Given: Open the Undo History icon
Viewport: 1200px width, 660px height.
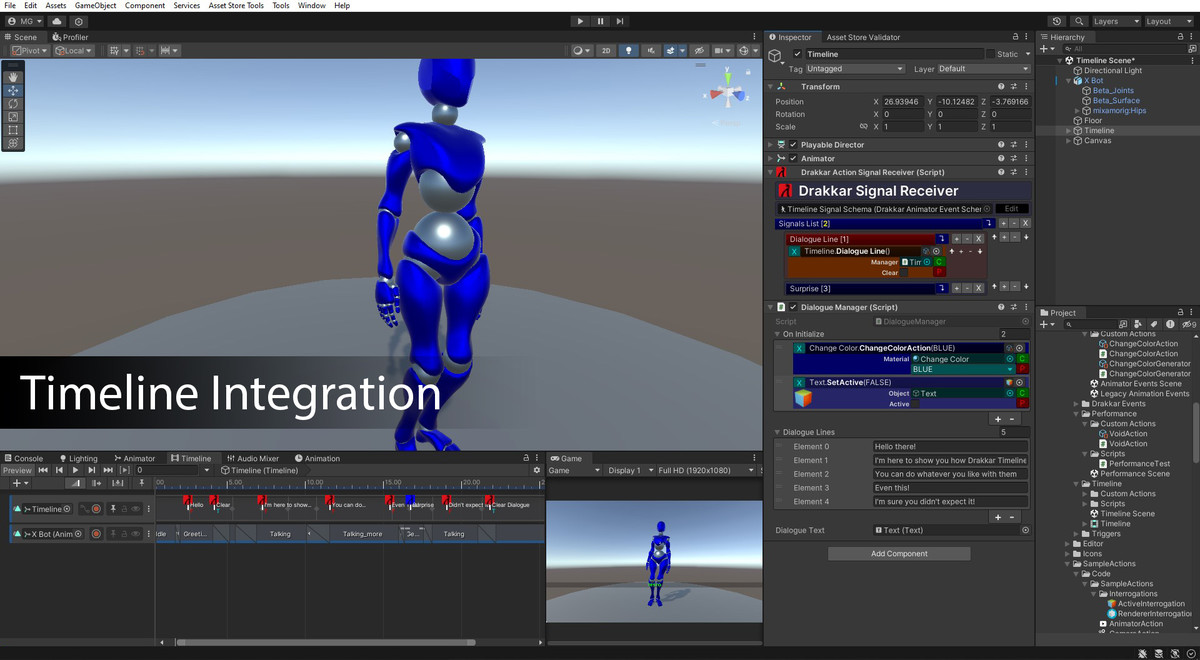Looking at the screenshot, I should 1058,21.
